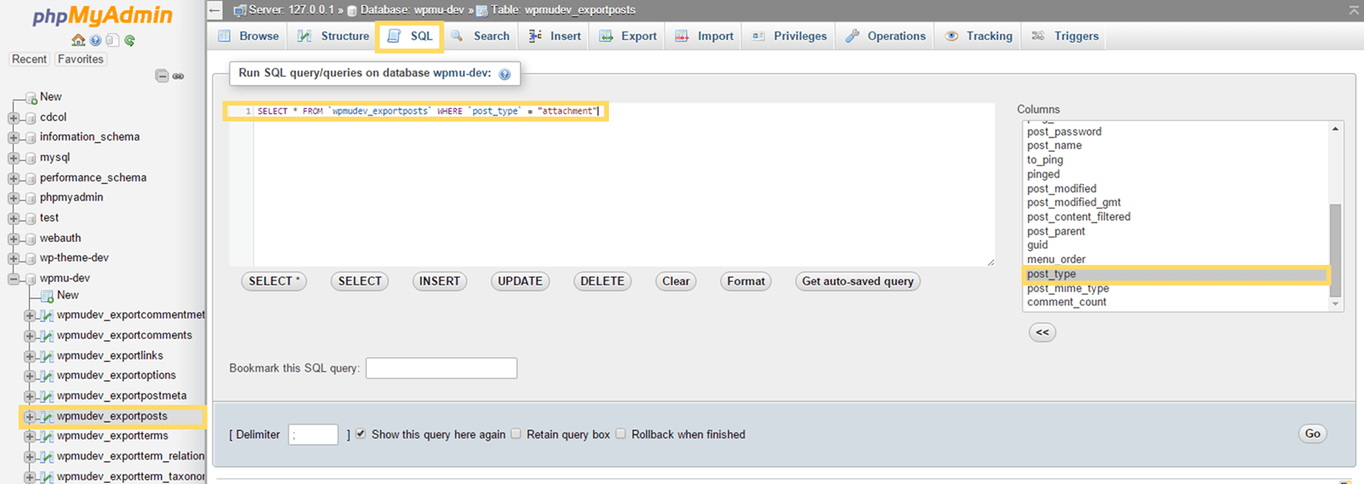Click the phpMyAdmin home icon
The height and width of the screenshot is (484, 1364).
tap(78, 41)
